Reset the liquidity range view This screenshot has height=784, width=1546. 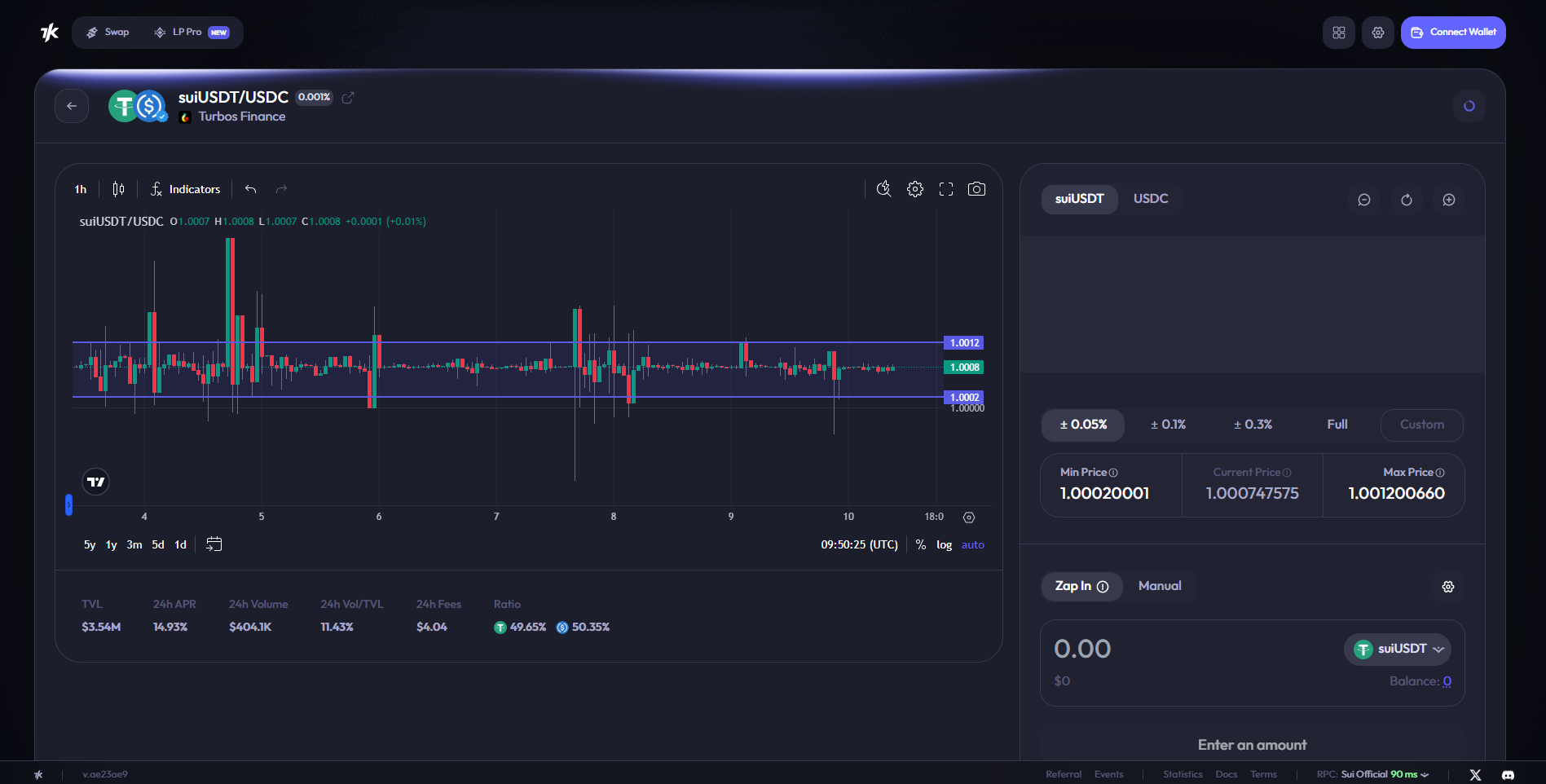click(1406, 200)
